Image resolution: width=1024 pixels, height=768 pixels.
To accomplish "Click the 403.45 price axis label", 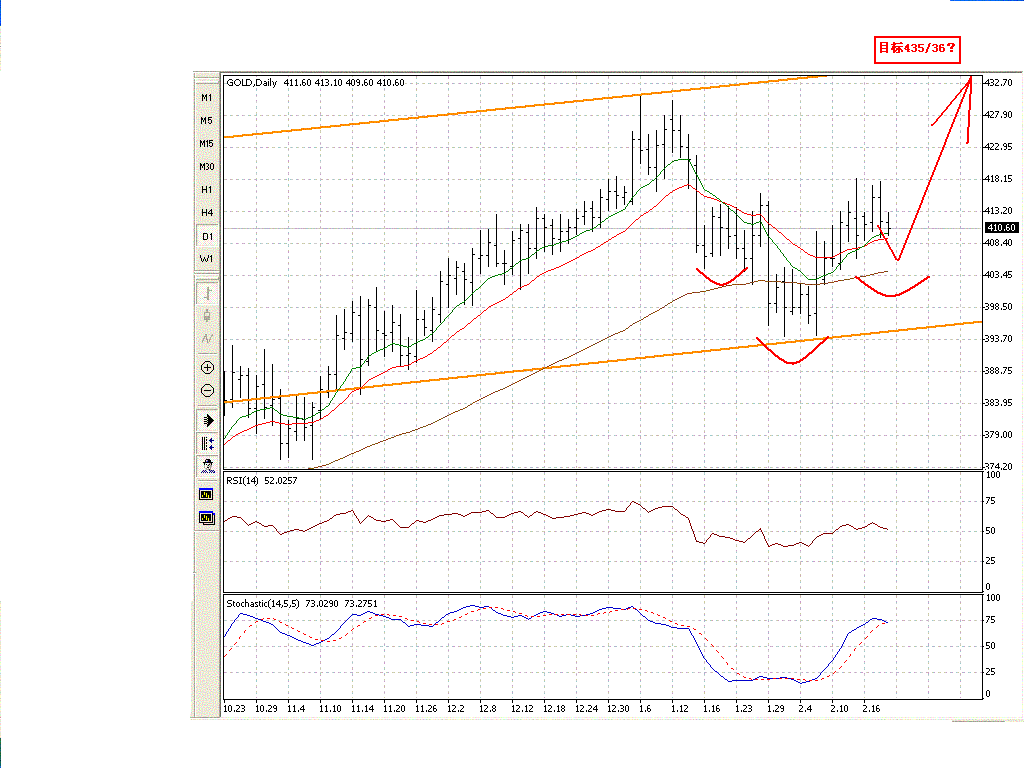I will point(999,275).
